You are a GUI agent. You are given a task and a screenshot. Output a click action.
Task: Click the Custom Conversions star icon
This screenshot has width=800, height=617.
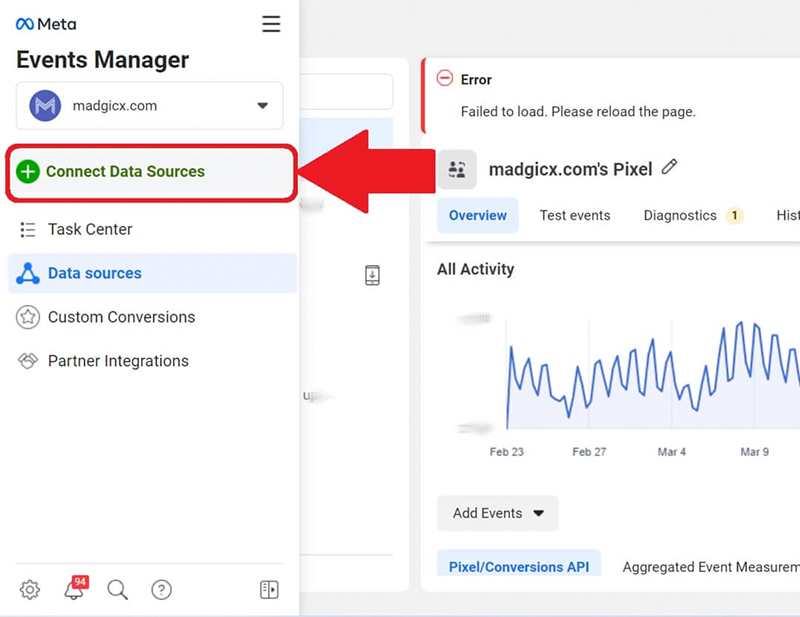click(x=28, y=317)
